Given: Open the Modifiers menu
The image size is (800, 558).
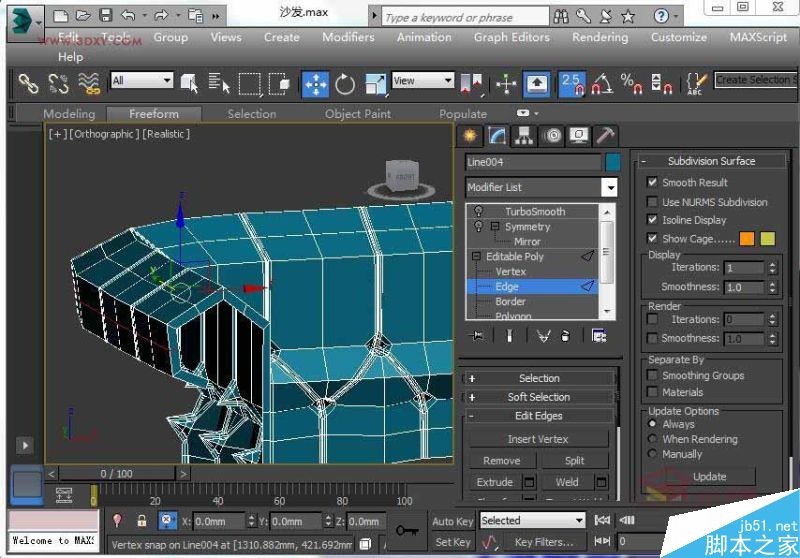Looking at the screenshot, I should coord(348,37).
